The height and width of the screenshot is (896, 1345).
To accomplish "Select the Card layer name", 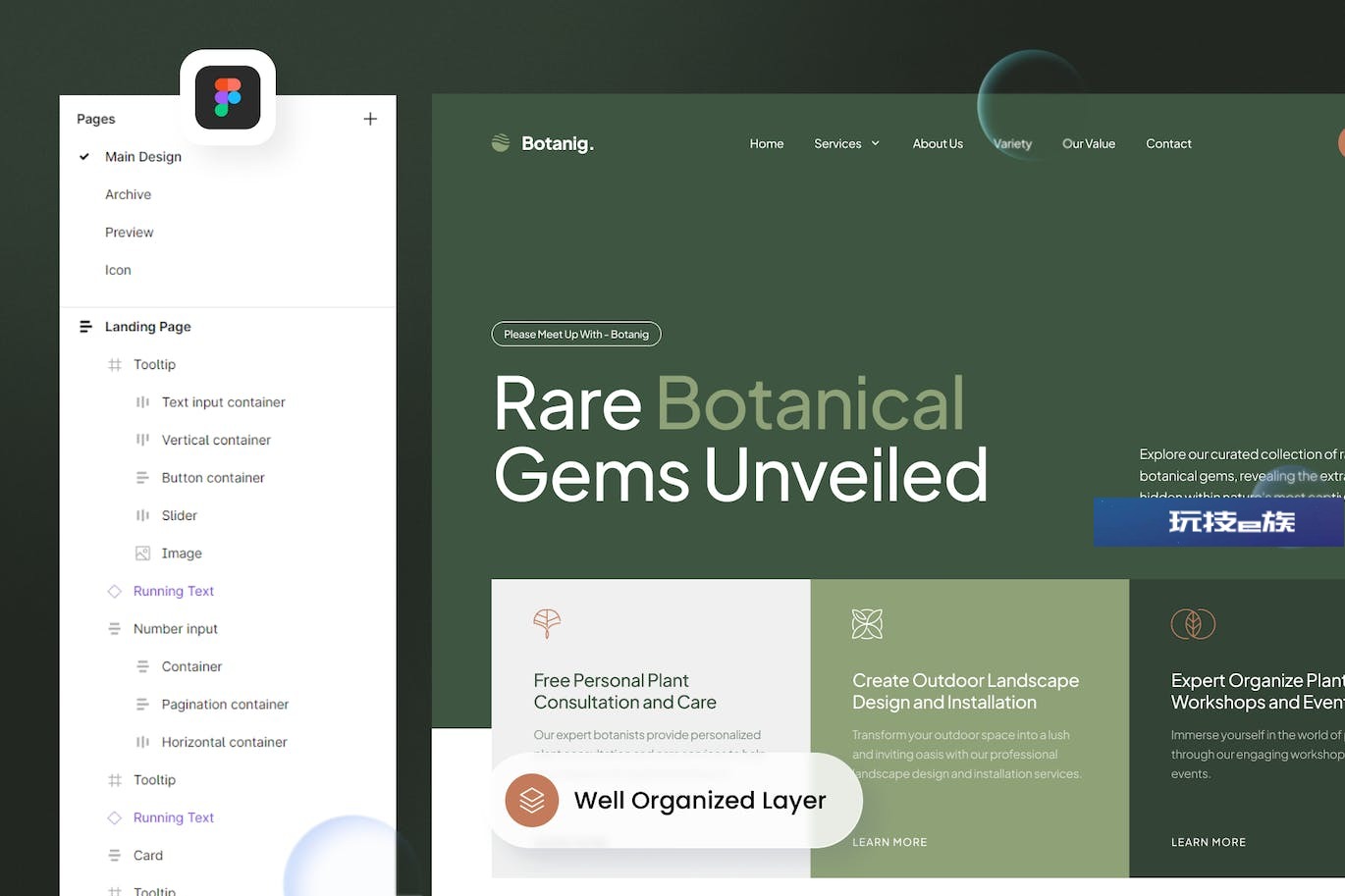I will tap(148, 856).
